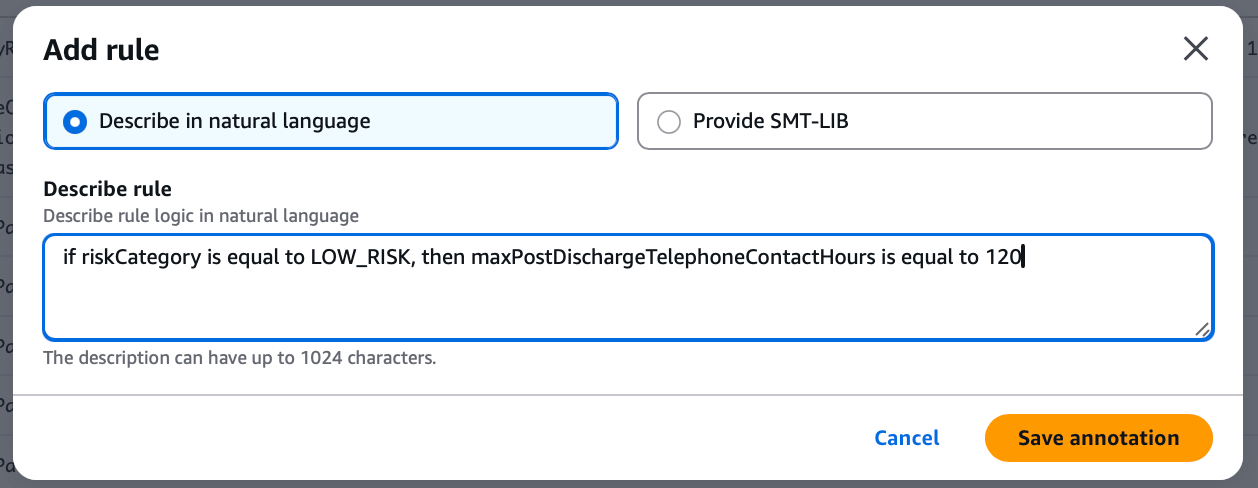Place cursor on the word LOW_RISK
The width and height of the screenshot is (1258, 488).
[x=360, y=258]
